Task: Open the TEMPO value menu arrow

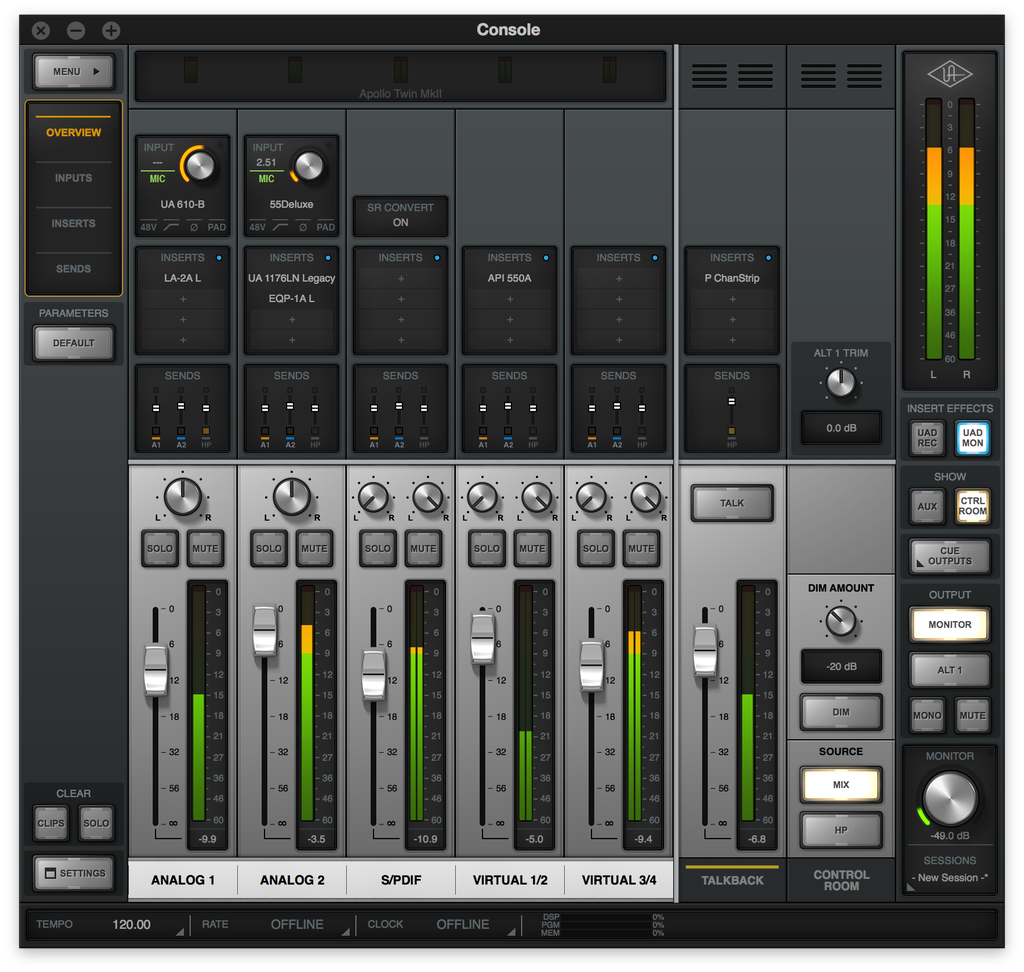Action: click(x=179, y=932)
